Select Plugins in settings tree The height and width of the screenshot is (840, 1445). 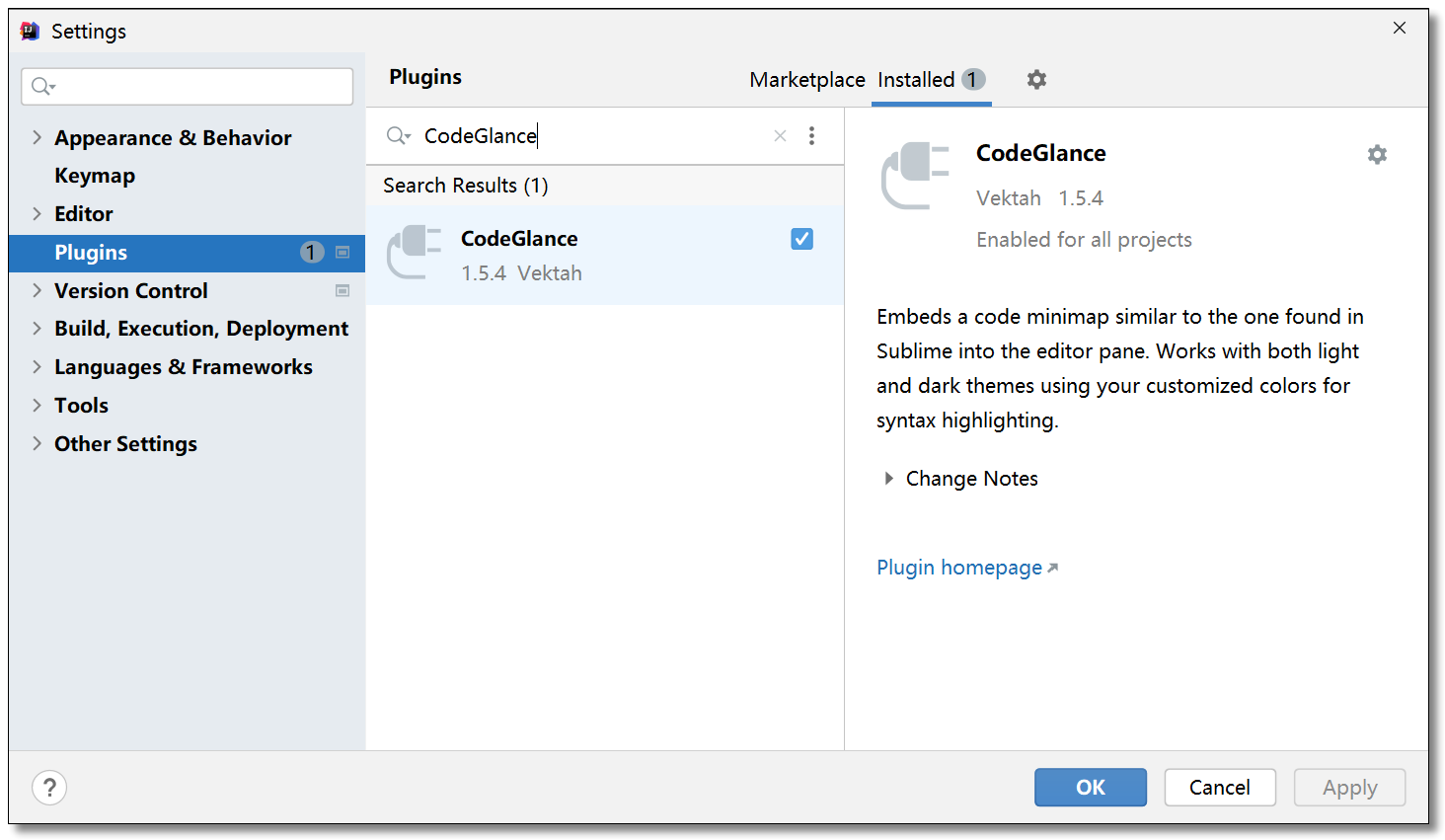[x=91, y=253]
